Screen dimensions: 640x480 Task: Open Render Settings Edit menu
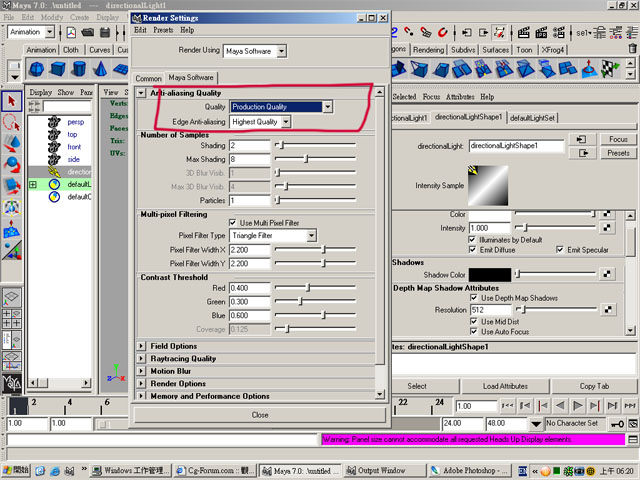(x=140, y=30)
